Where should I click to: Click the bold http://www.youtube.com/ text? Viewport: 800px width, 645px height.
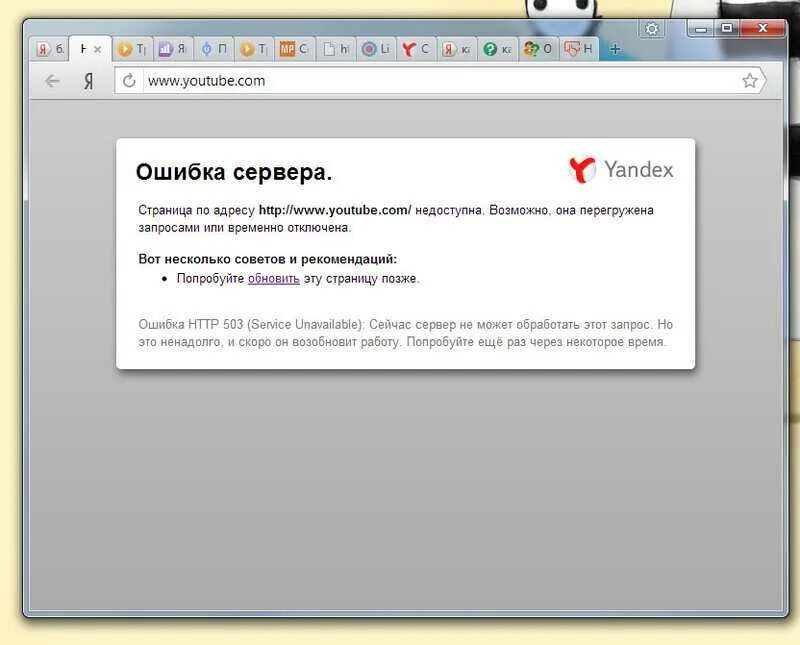click(335, 210)
